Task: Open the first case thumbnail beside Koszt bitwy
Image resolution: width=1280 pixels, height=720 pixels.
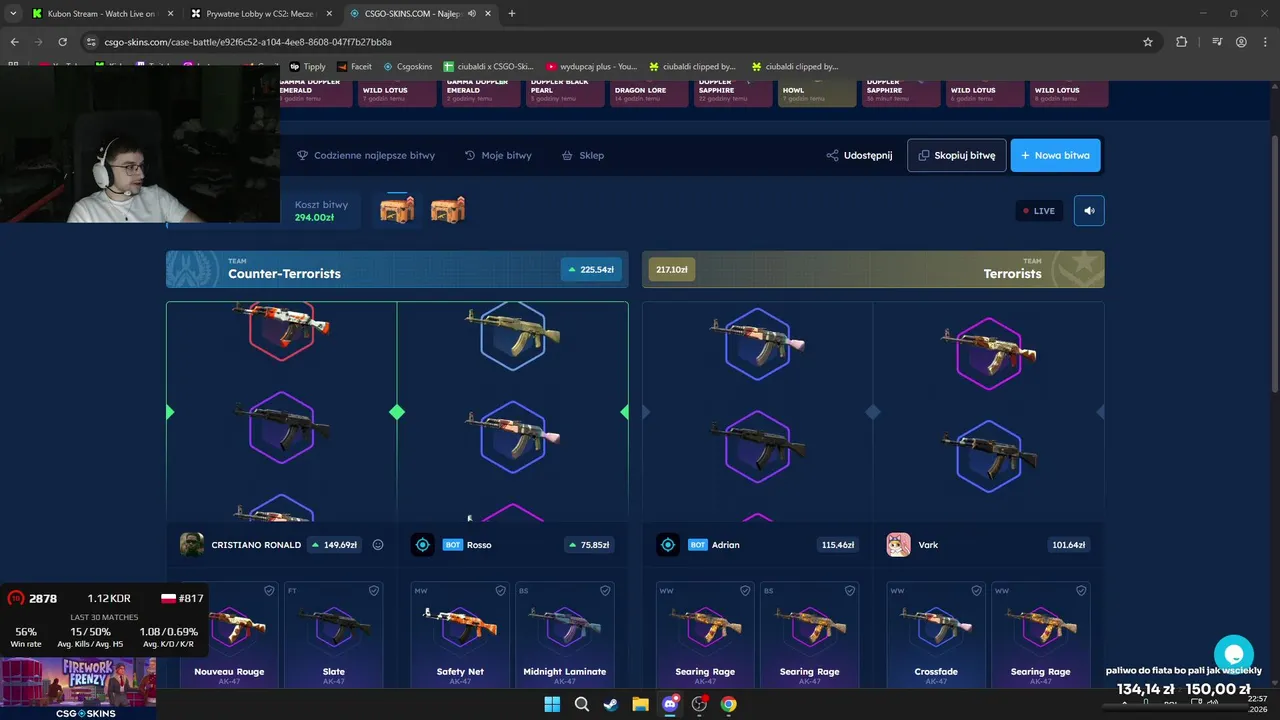Action: click(397, 210)
